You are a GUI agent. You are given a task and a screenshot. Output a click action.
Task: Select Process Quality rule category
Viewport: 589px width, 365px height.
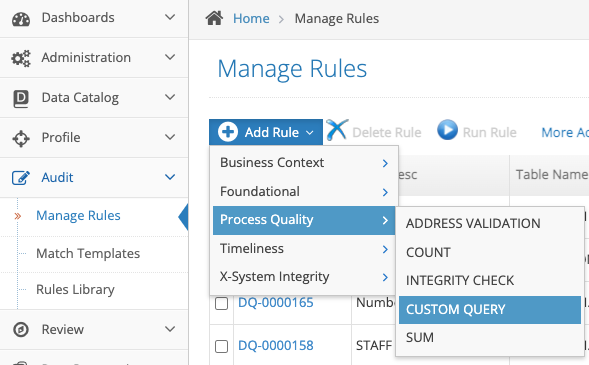pos(304,220)
